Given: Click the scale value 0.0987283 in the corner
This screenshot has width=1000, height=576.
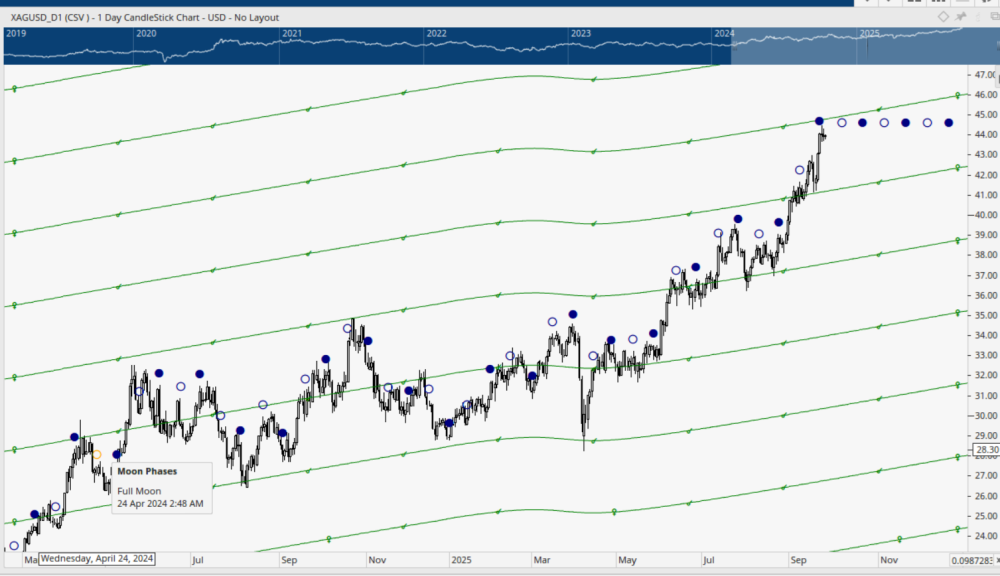Looking at the screenshot, I should click(x=973, y=559).
